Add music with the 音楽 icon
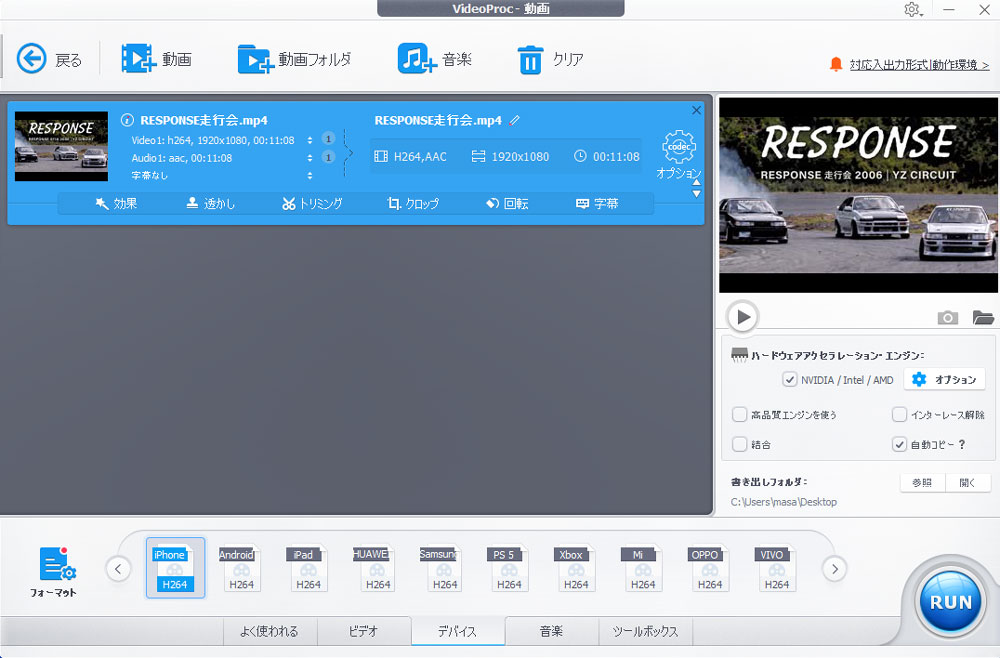1000x658 pixels. (x=417, y=59)
